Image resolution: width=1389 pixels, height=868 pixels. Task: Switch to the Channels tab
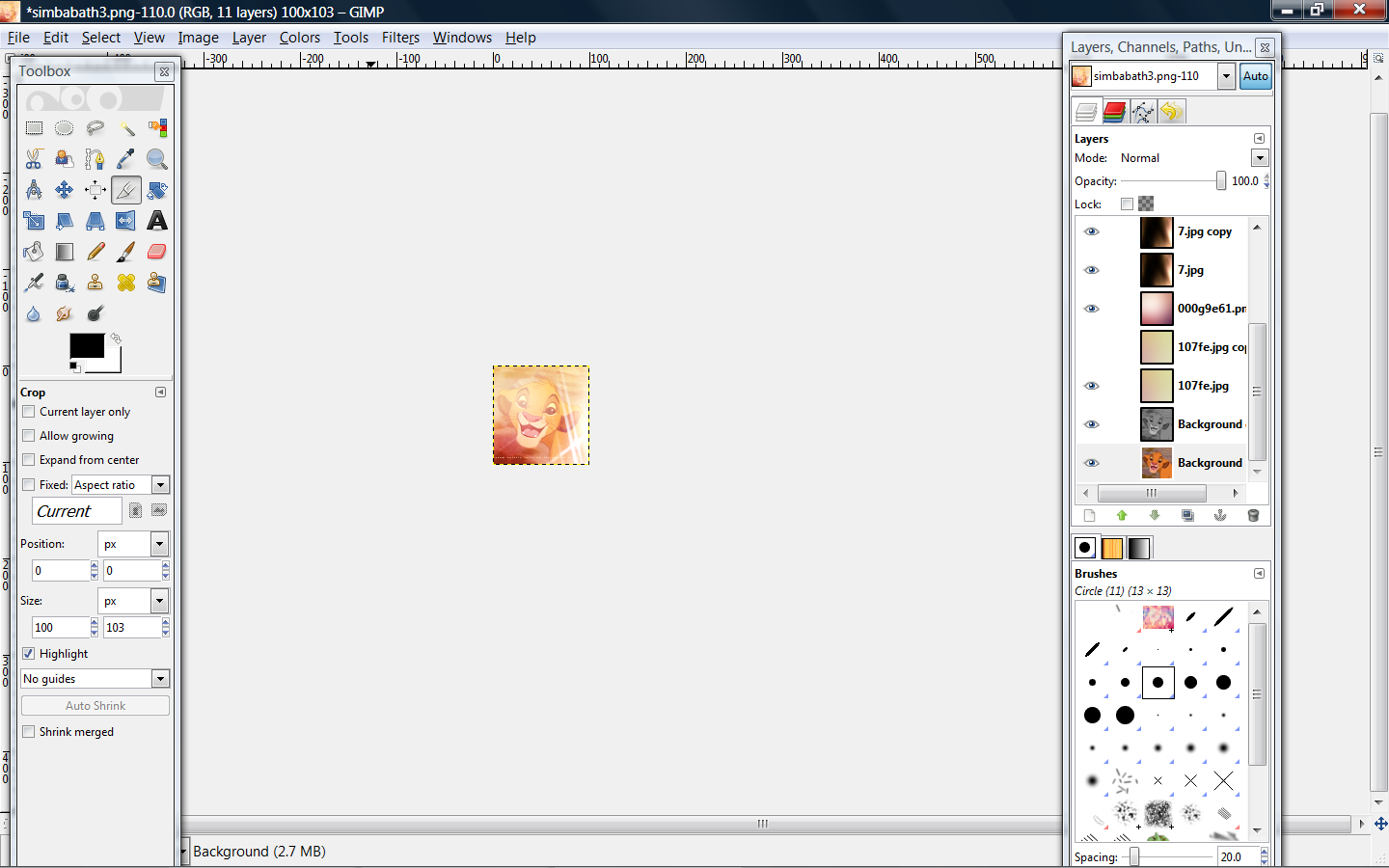pos(1114,112)
